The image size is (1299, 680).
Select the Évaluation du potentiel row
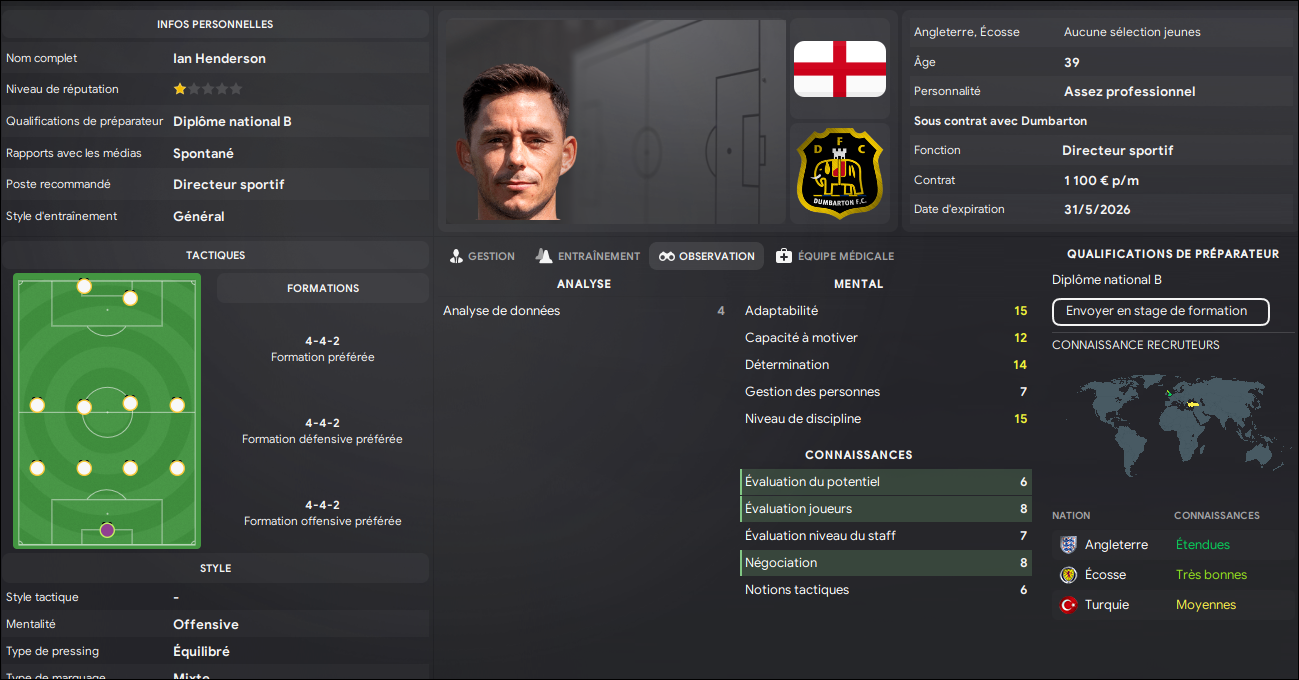(x=886, y=482)
